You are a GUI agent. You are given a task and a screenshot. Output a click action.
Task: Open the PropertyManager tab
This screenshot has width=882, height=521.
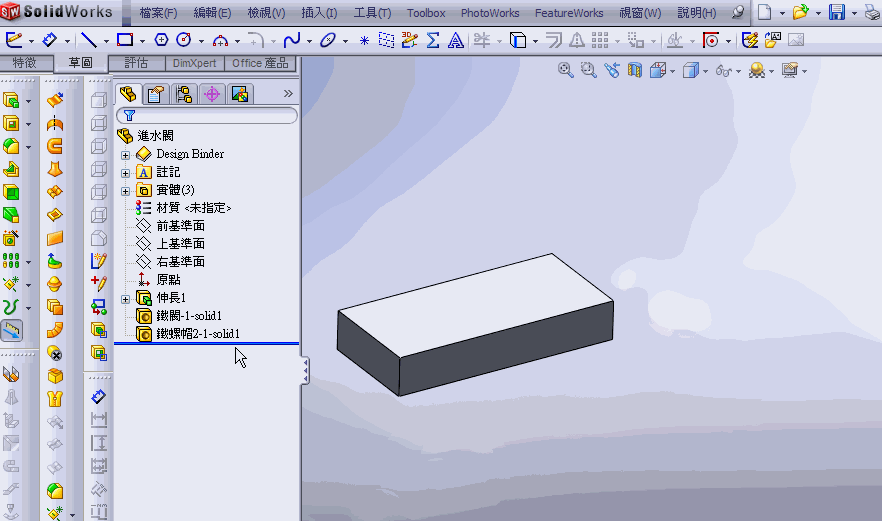(155, 94)
